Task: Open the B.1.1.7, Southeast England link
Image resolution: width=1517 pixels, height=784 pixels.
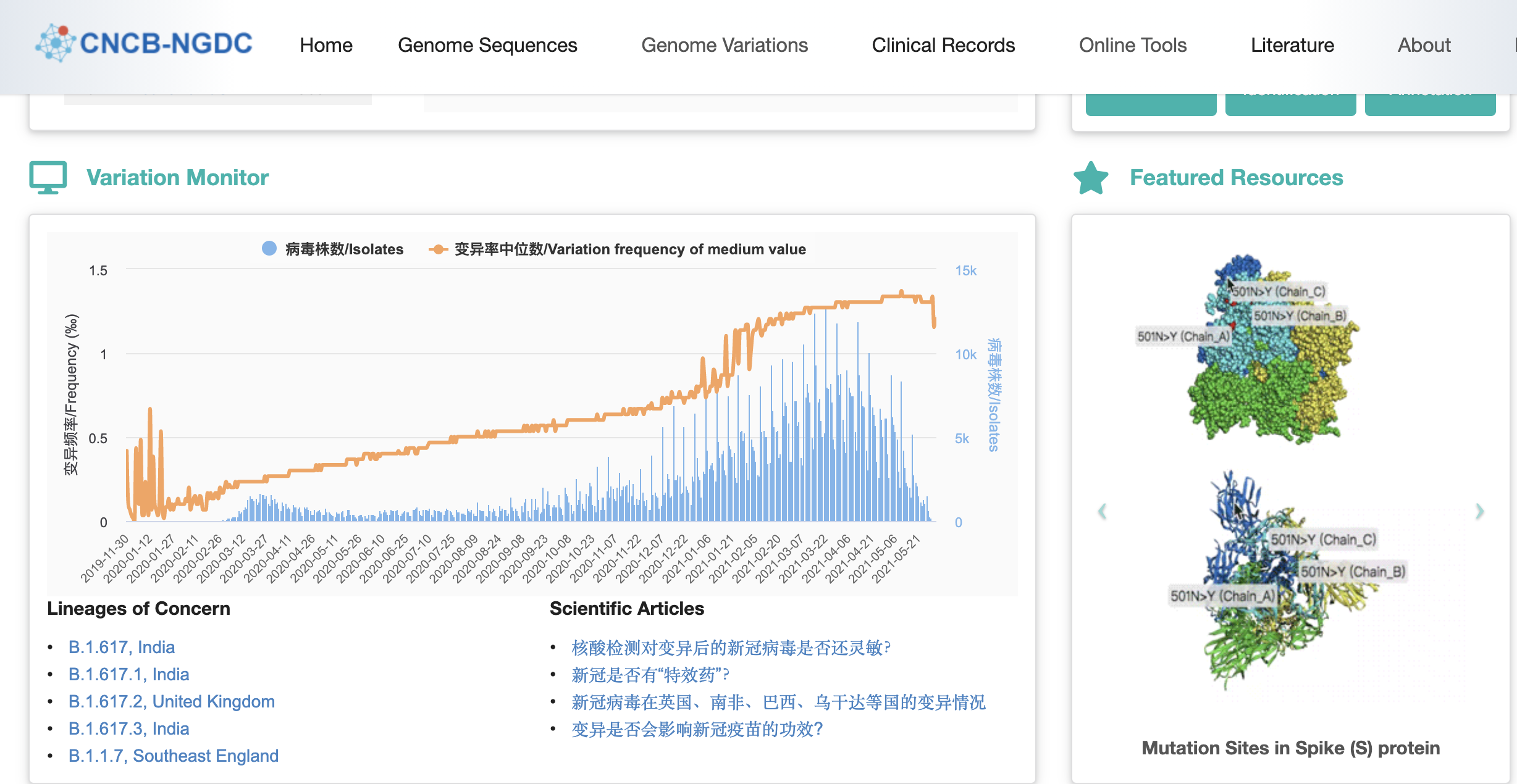Action: (174, 756)
